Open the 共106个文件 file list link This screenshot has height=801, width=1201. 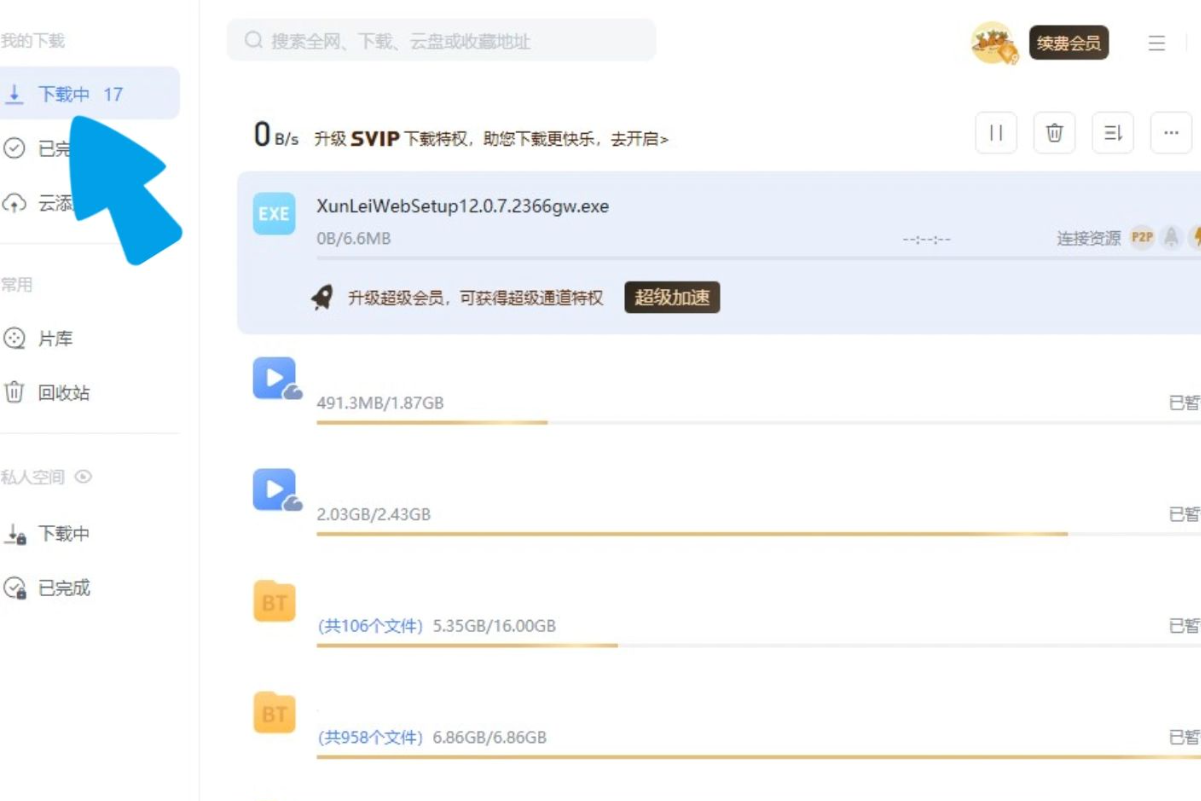[x=371, y=626]
